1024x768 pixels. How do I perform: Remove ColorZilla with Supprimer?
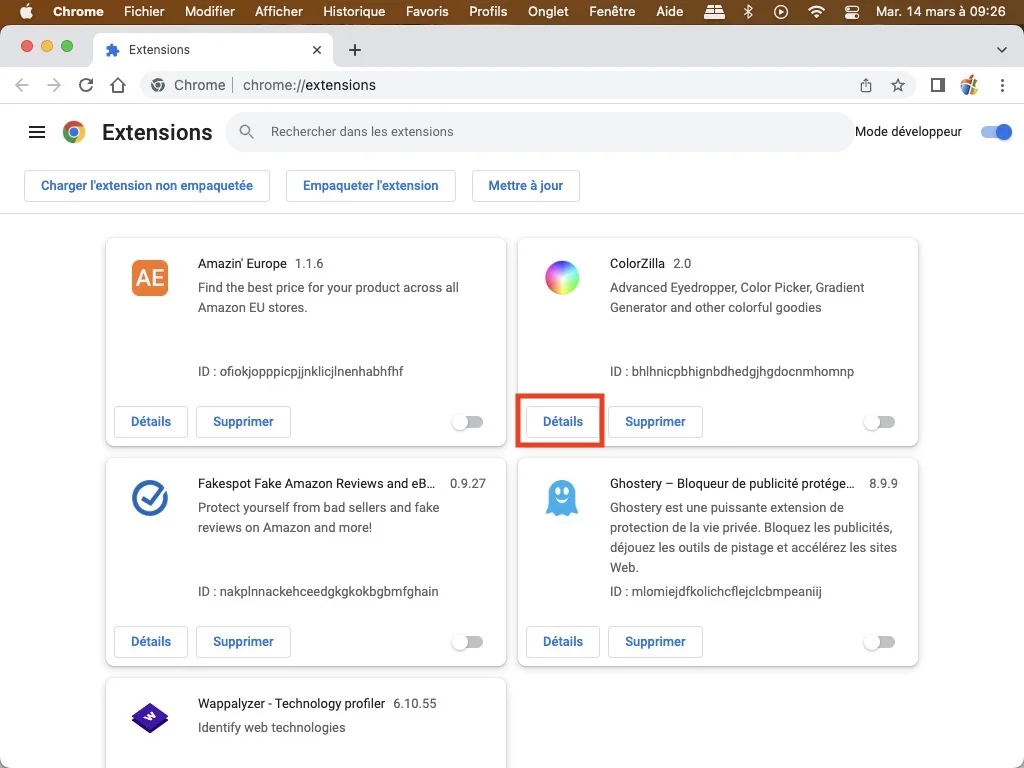tap(655, 422)
